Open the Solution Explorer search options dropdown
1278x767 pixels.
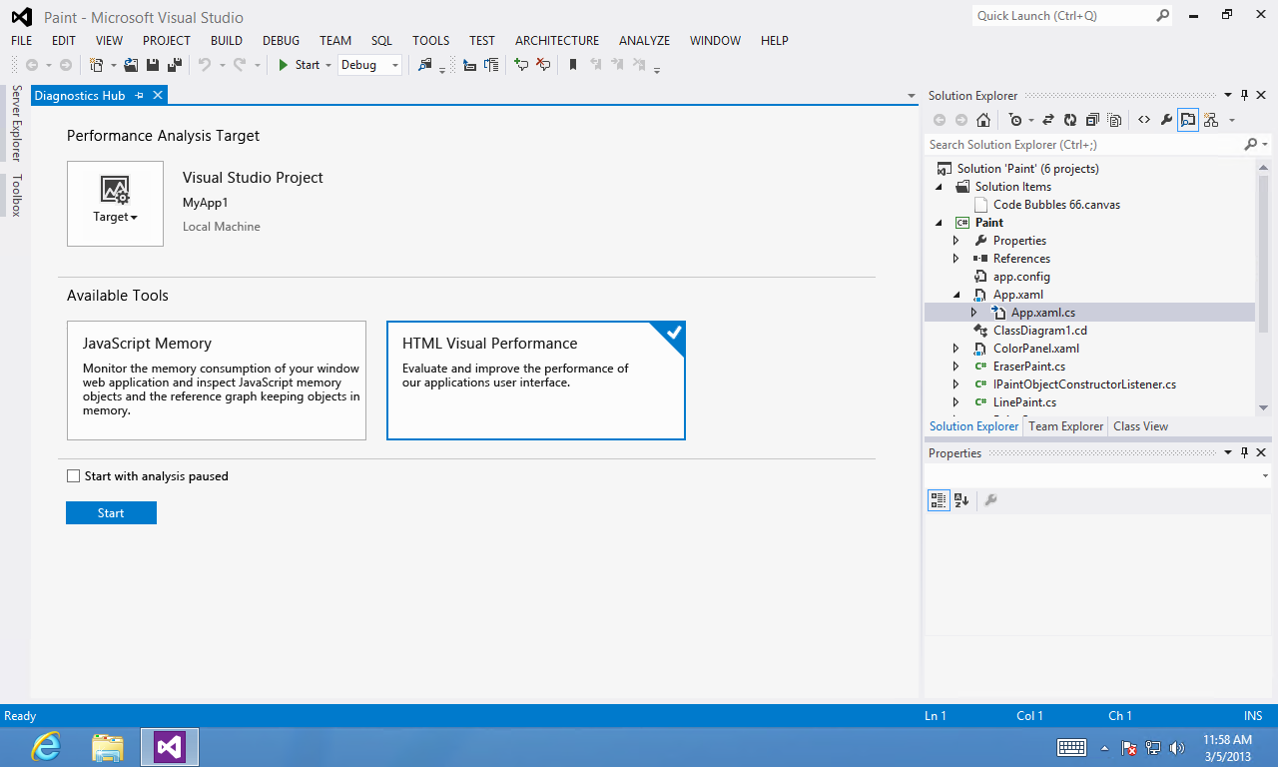[1265, 145]
